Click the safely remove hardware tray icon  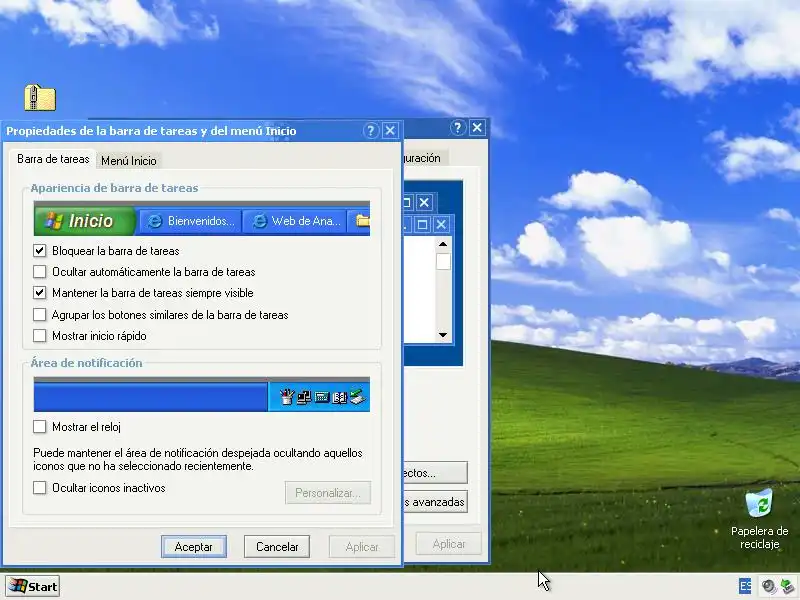(787, 586)
